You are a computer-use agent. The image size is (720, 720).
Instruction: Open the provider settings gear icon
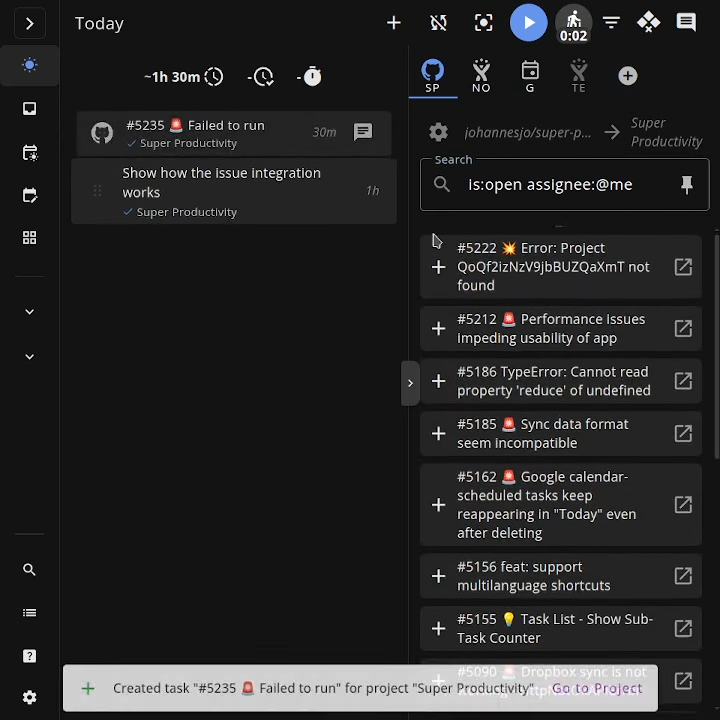[438, 132]
